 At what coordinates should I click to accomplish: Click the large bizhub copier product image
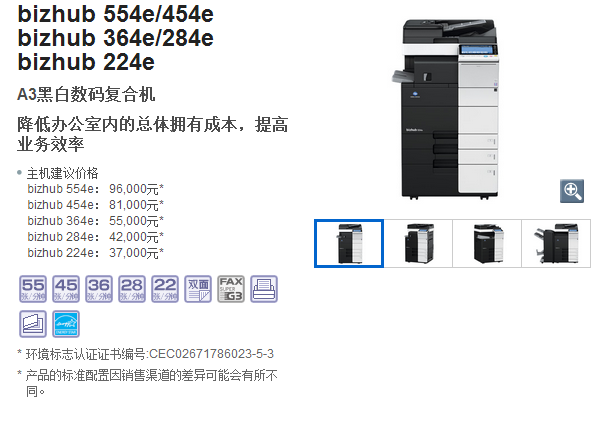coord(447,109)
